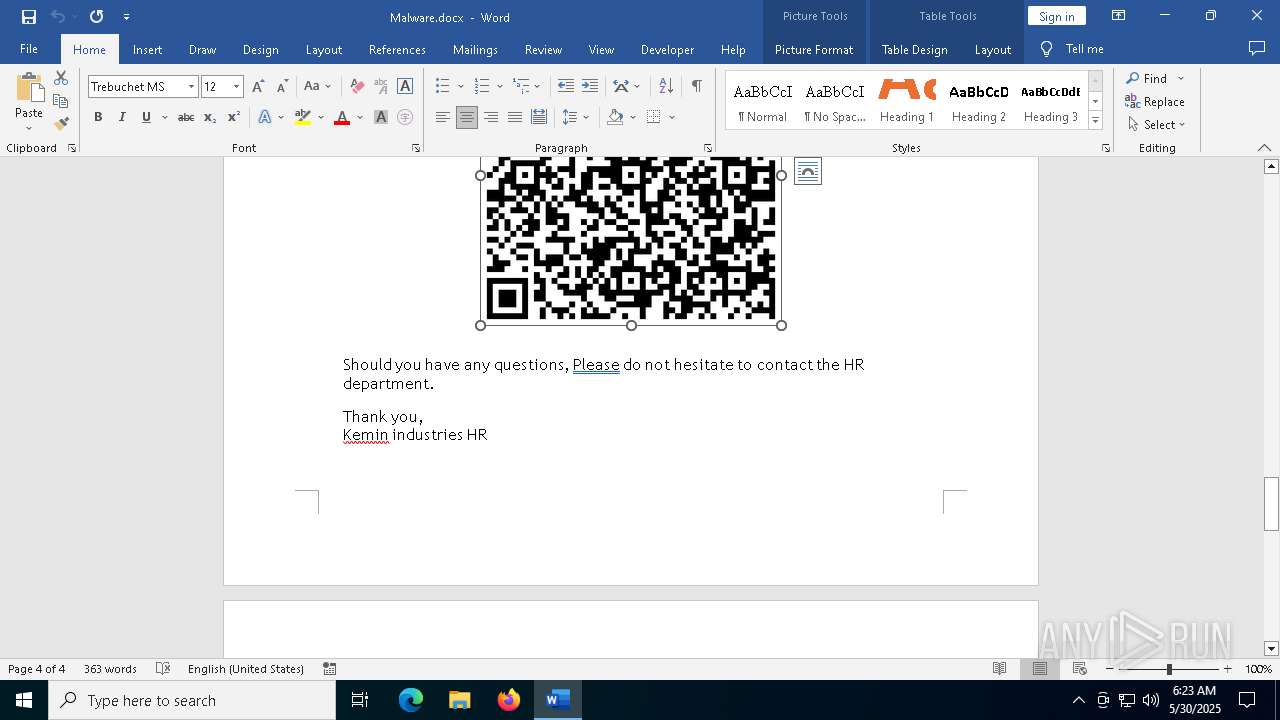
Task: Toggle Underline formatting
Action: [x=146, y=117]
